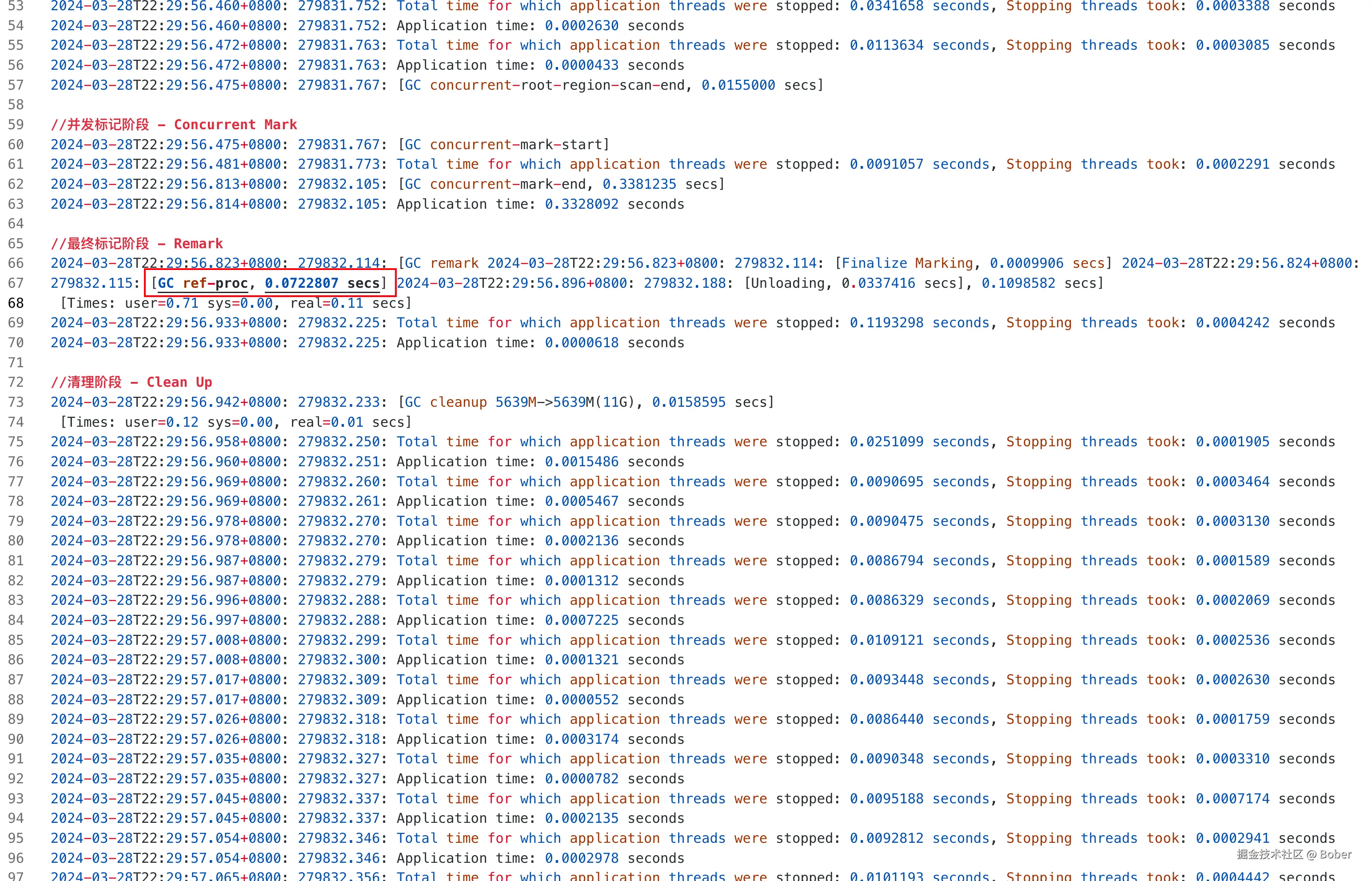Viewport: 1372px width, 881px height.
Task: Click the Concurrent Mark comment heading
Action: 174,125
